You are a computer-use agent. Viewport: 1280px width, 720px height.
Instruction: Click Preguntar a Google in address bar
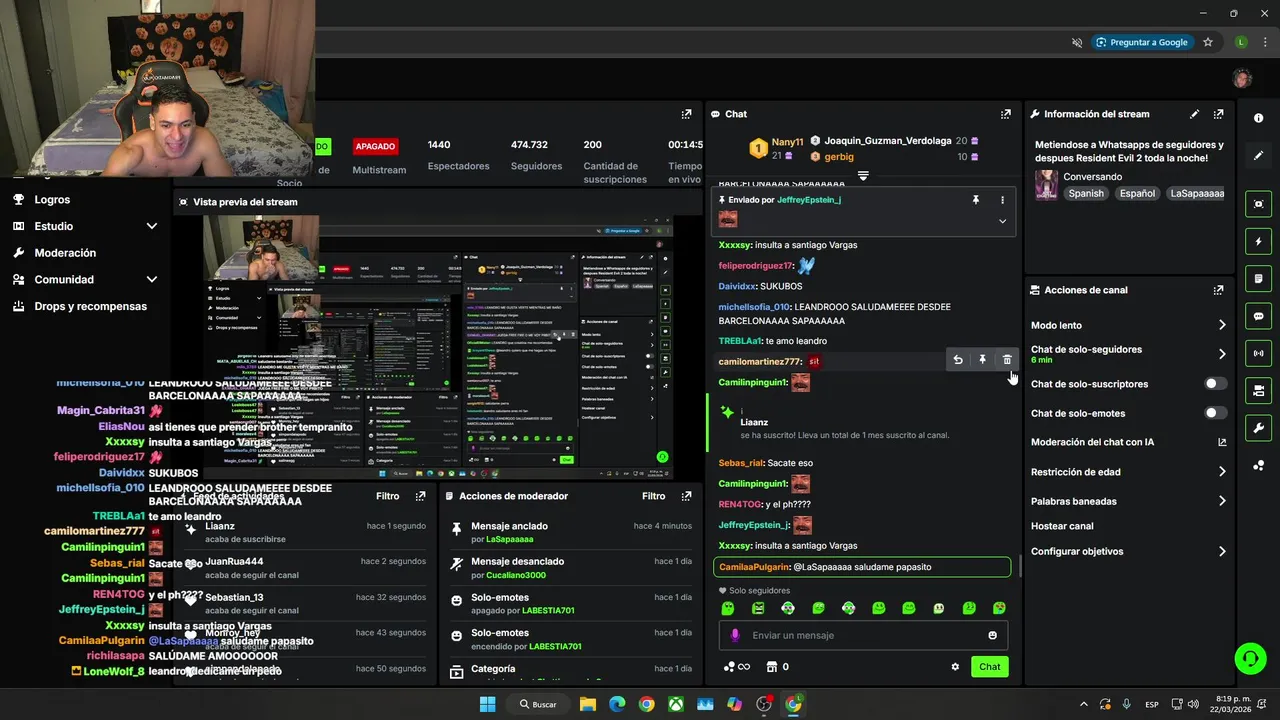click(1141, 42)
